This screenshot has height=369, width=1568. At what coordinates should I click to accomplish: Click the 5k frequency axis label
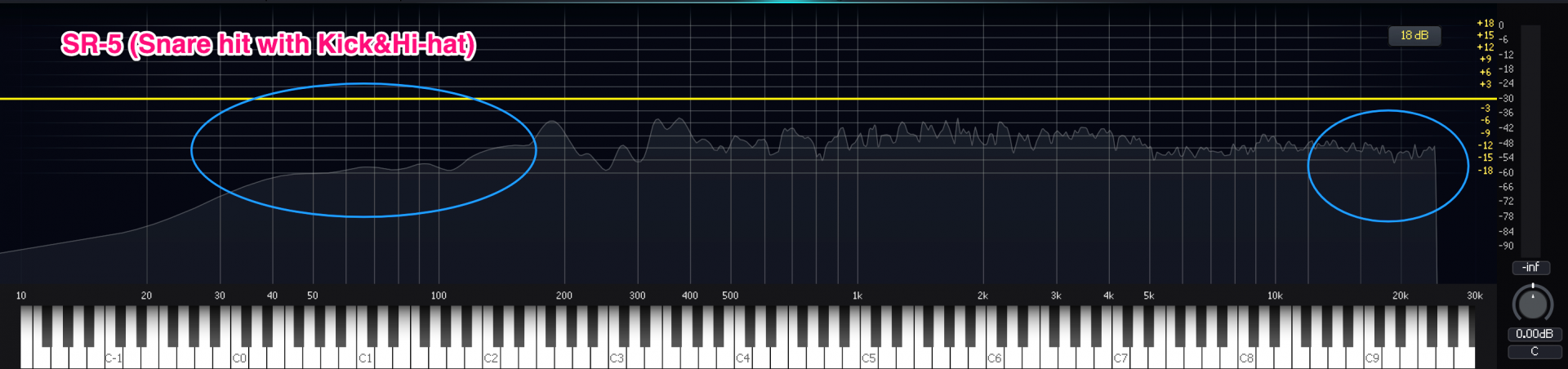click(x=1149, y=296)
